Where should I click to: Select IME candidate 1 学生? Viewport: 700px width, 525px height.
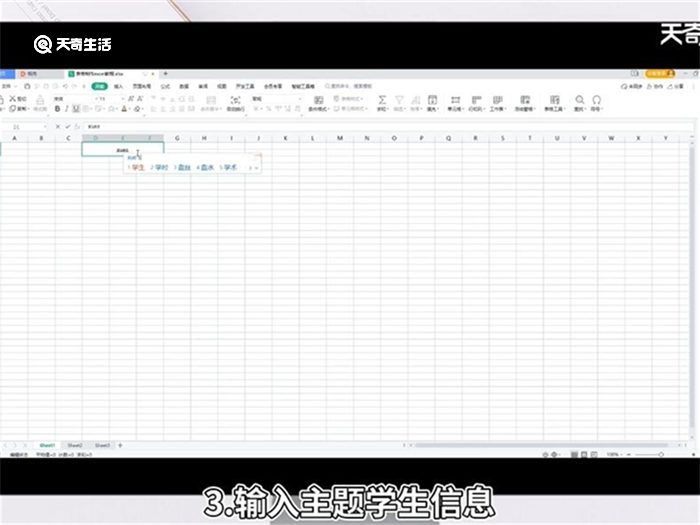pos(136,167)
